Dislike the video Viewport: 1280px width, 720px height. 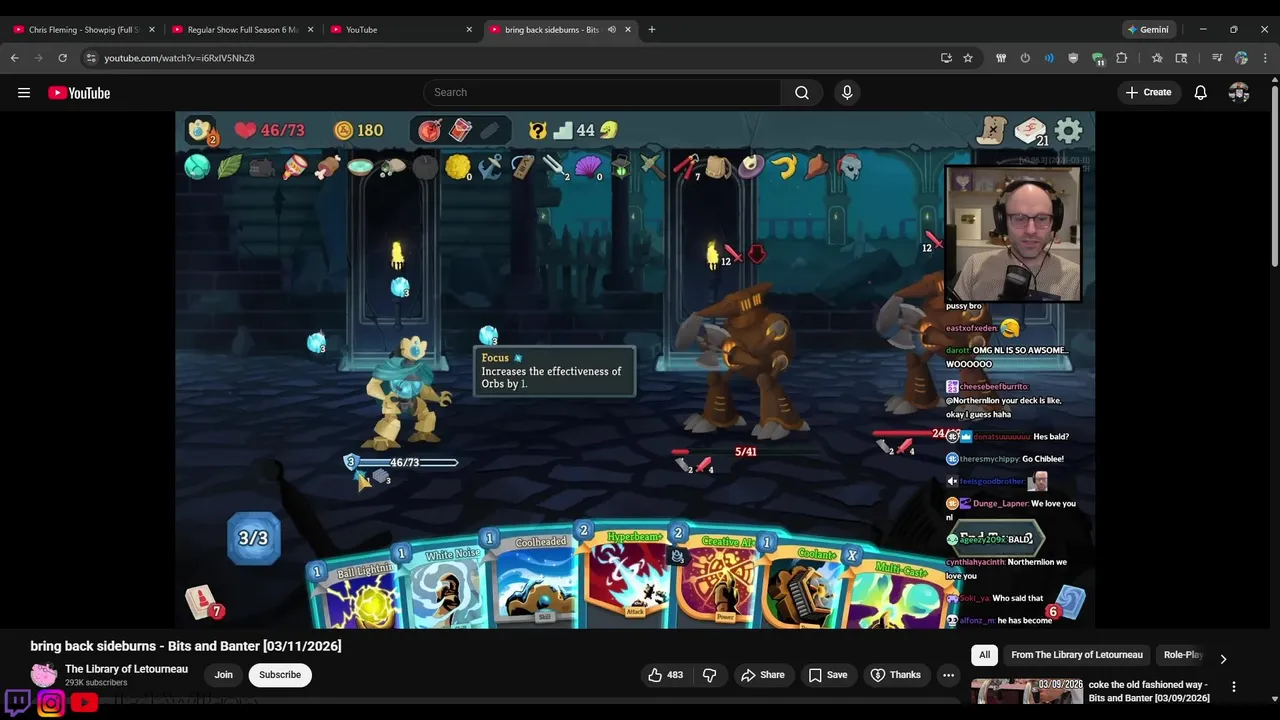[x=709, y=675]
